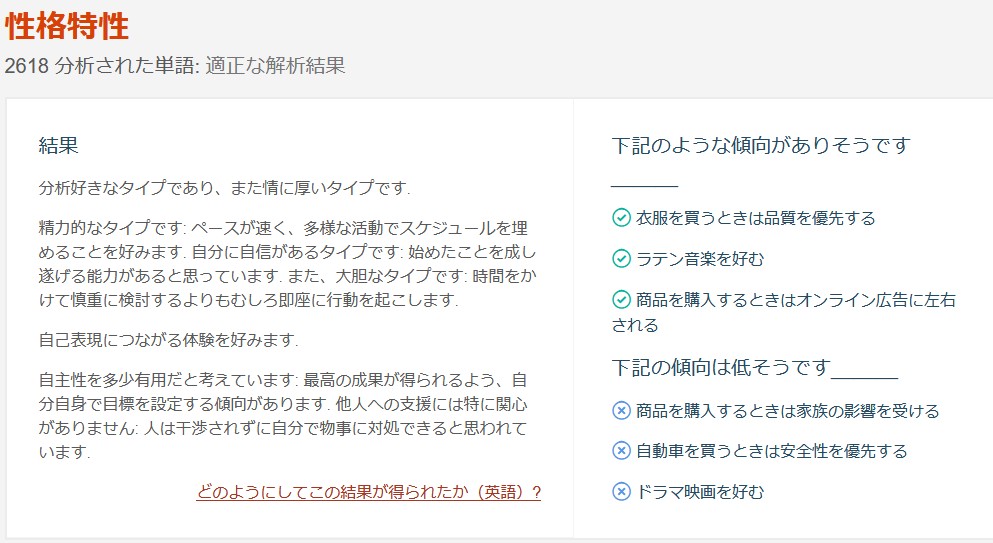Click the 自己表現につながる体験を好みます paragraph
This screenshot has height=543, width=993.
pyautogui.click(x=168, y=340)
